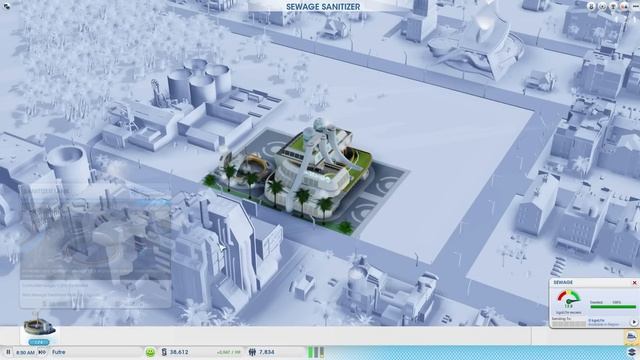Expand Sewage panel with arrow button
The image size is (640, 360).
(x=634, y=322)
